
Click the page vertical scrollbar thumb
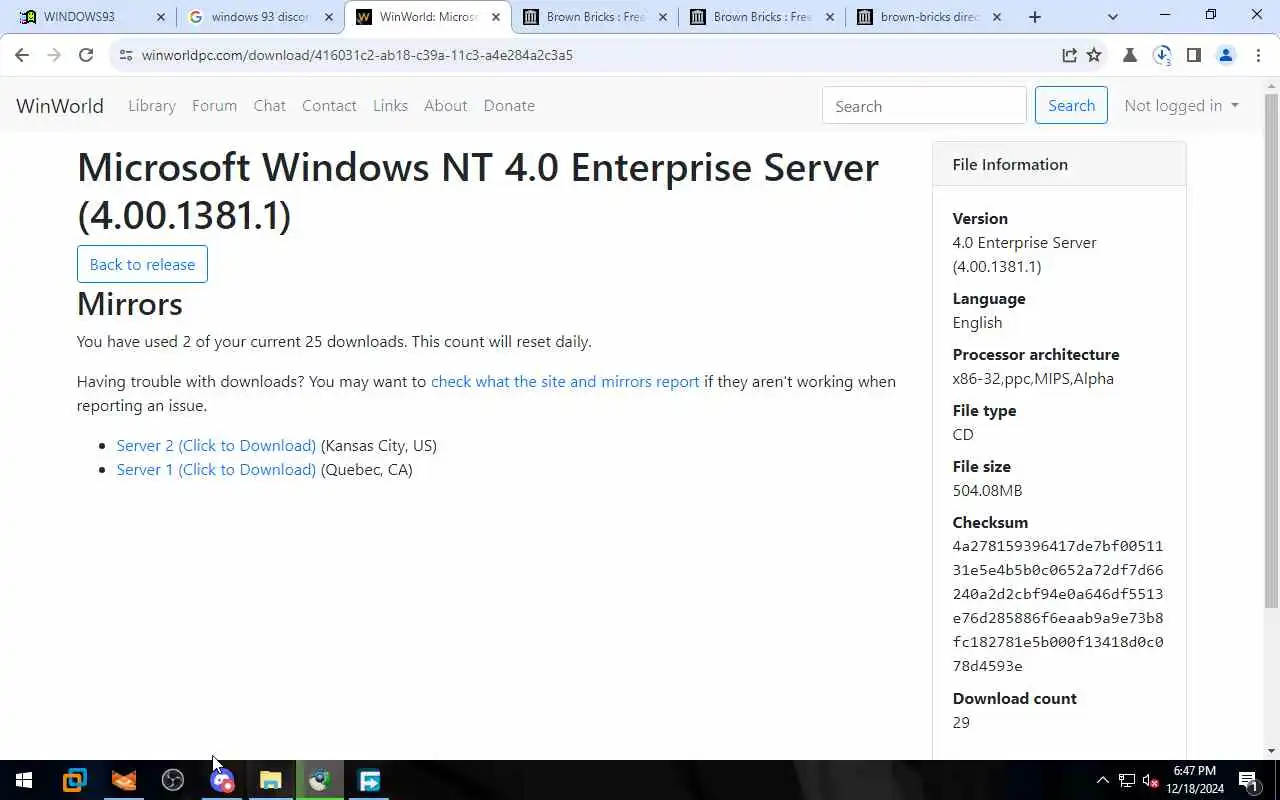point(1271,350)
